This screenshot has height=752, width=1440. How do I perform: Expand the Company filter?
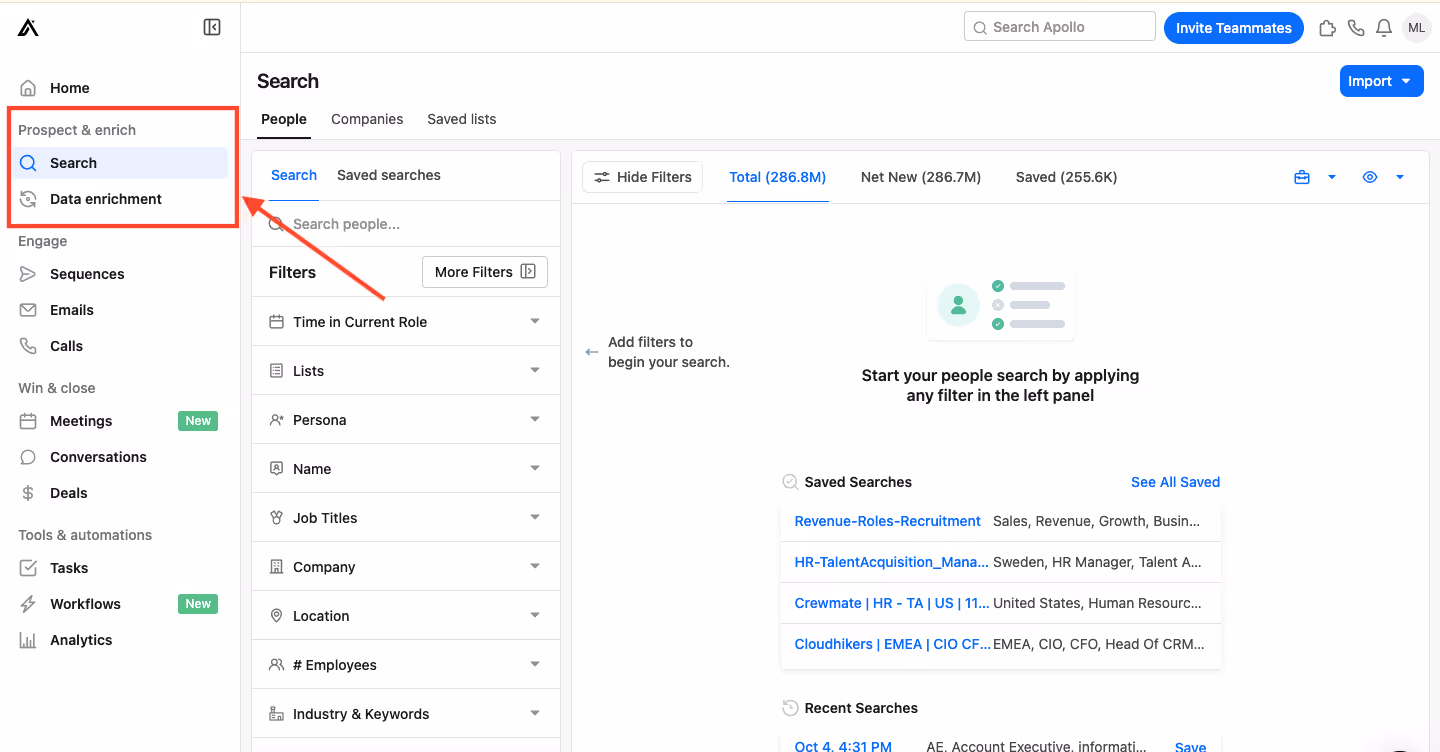coord(406,567)
